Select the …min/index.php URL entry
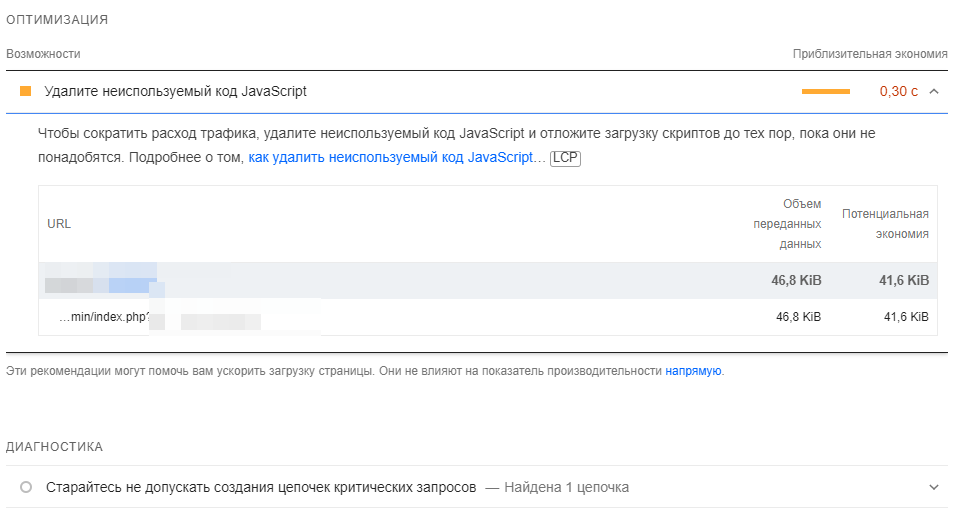The image size is (953, 508). (105, 317)
